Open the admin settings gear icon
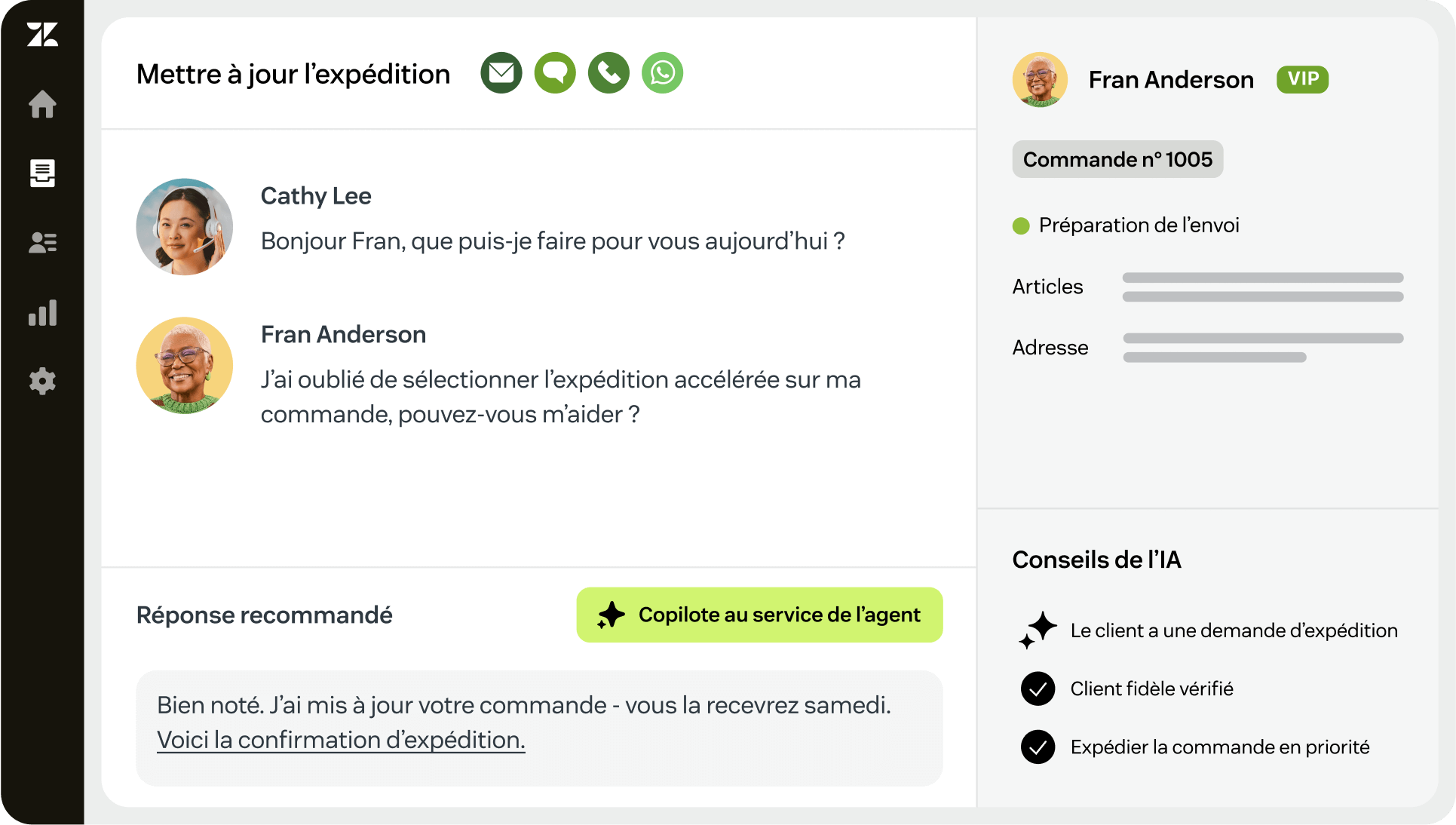This screenshot has height=825, width=1456. pos(42,382)
